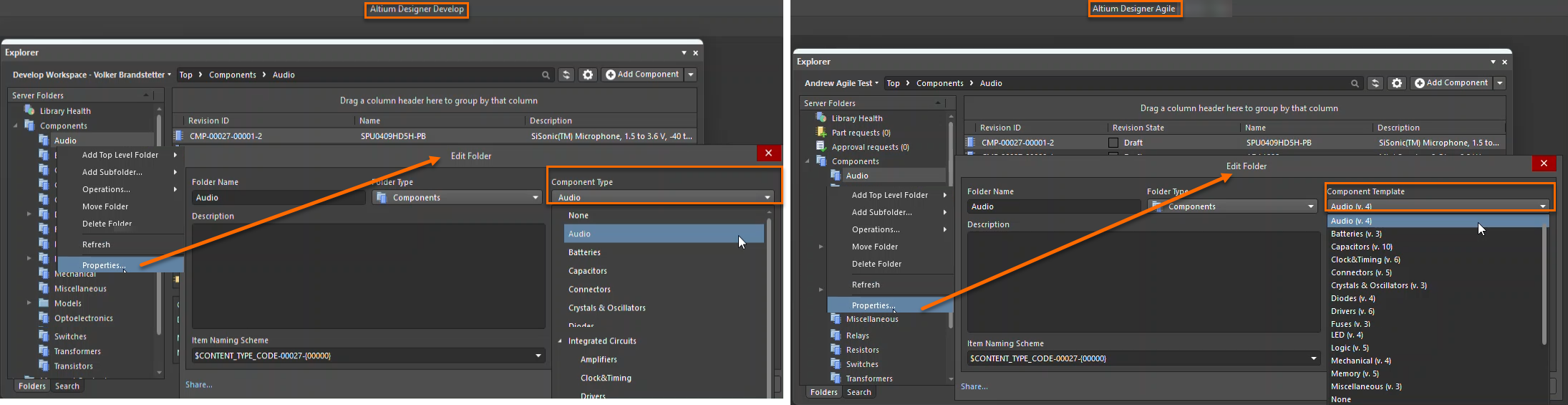Open settings gear in right Explorer toolbar
Screen dimensions: 1568x405
[x=1396, y=83]
